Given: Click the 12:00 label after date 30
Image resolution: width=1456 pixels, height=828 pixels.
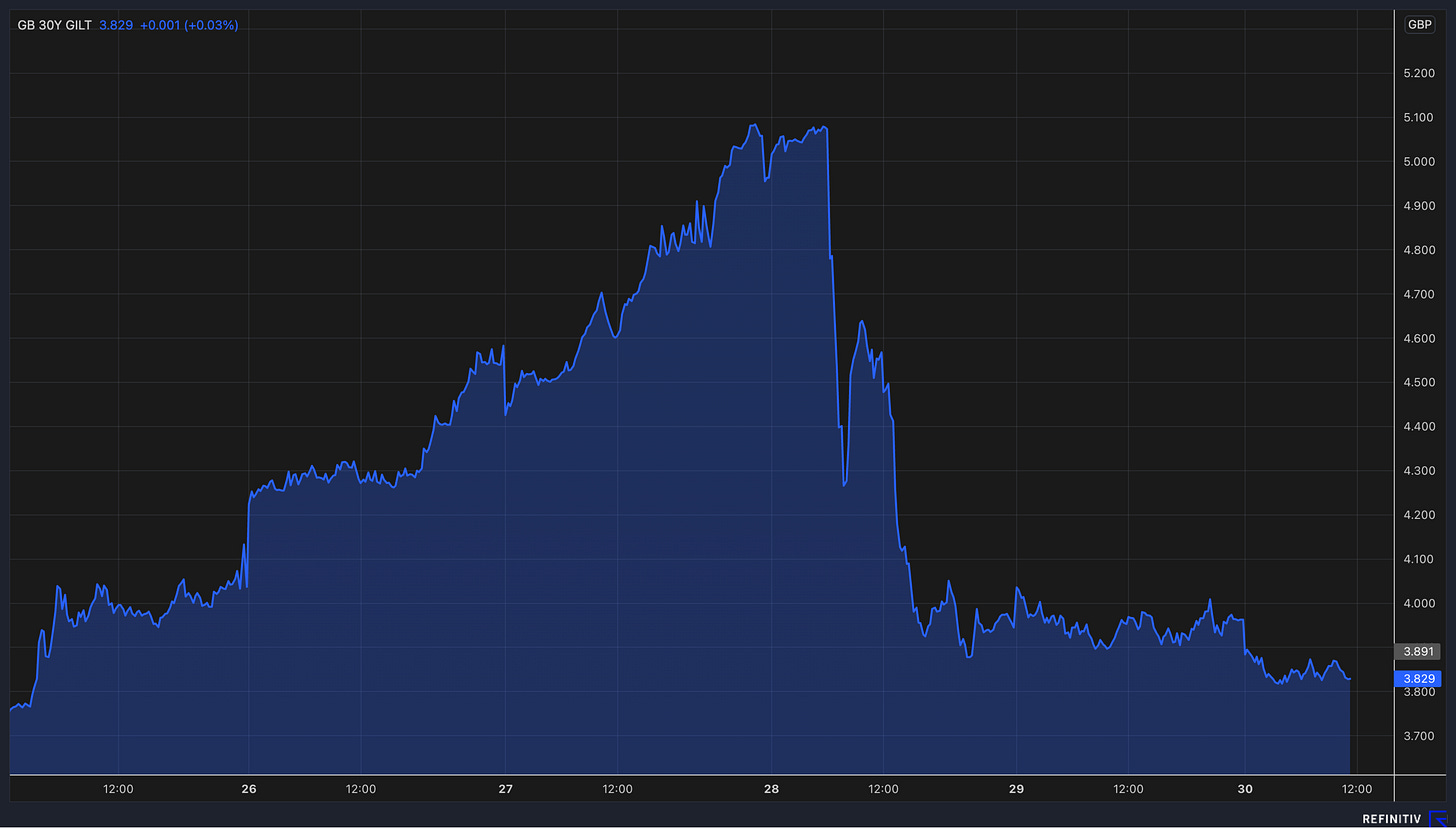Looking at the screenshot, I should [x=1356, y=789].
